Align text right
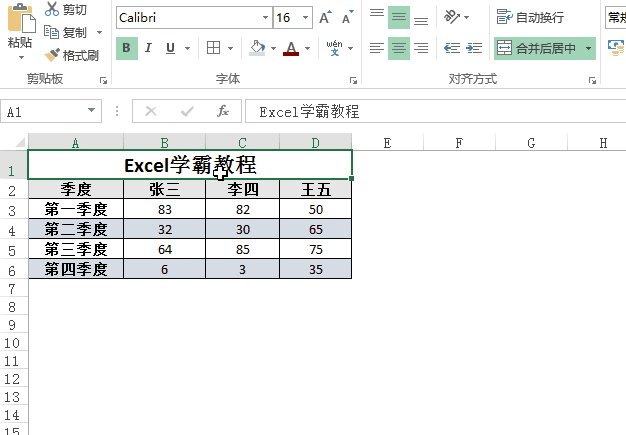The image size is (626, 435). 421,48
